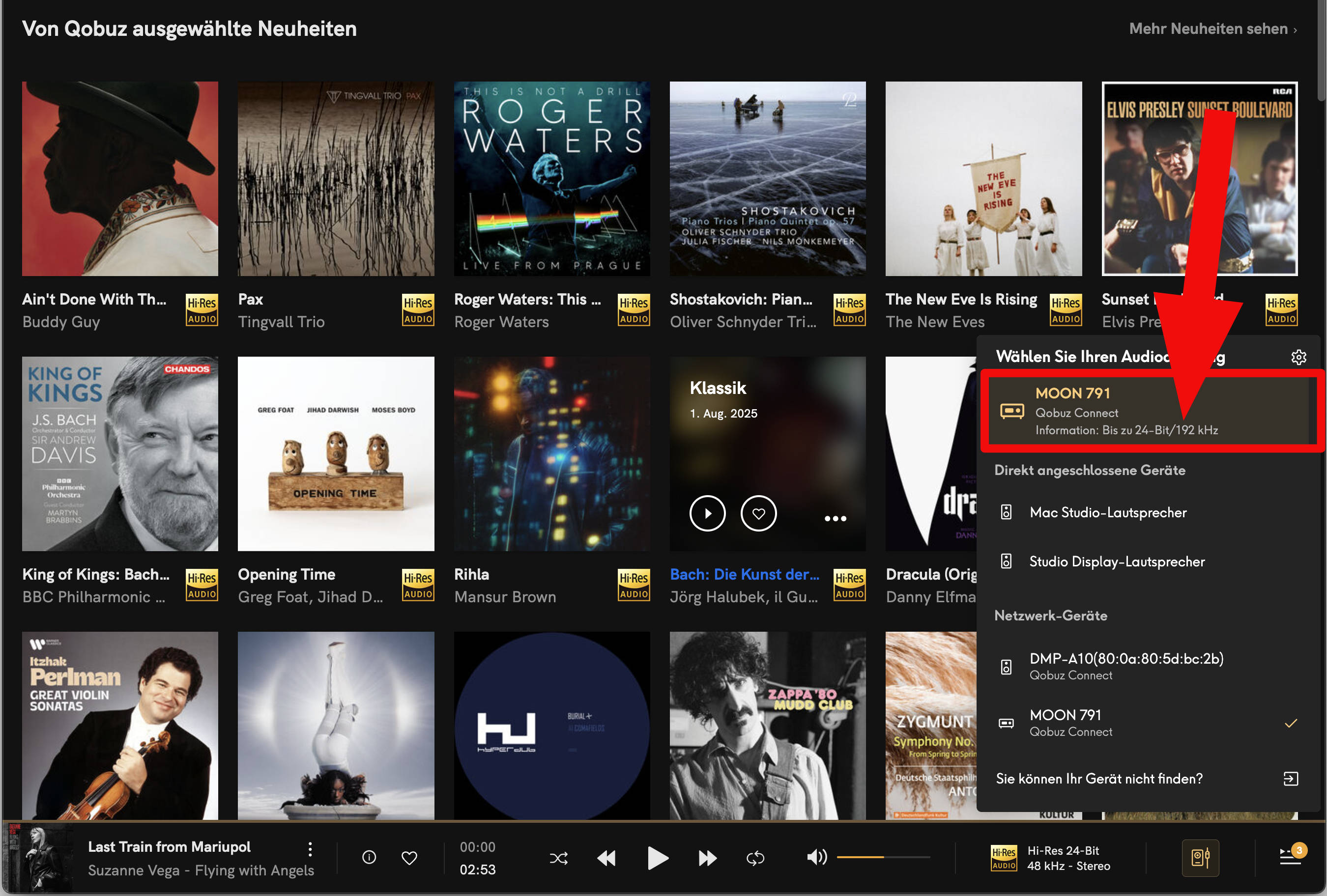
Task: Click the DMP-A10 device icon
Action: point(1006,667)
